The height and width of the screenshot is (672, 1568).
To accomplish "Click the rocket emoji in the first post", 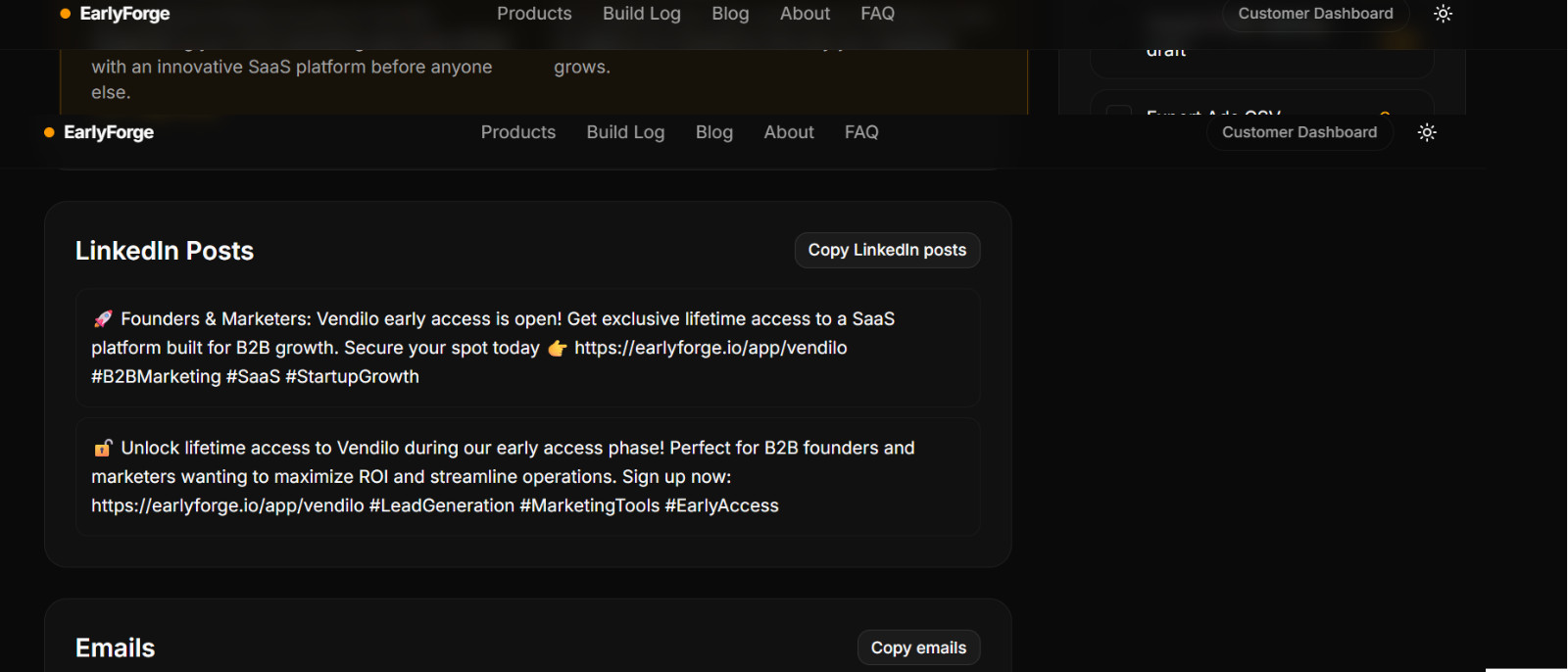I will pyautogui.click(x=103, y=319).
